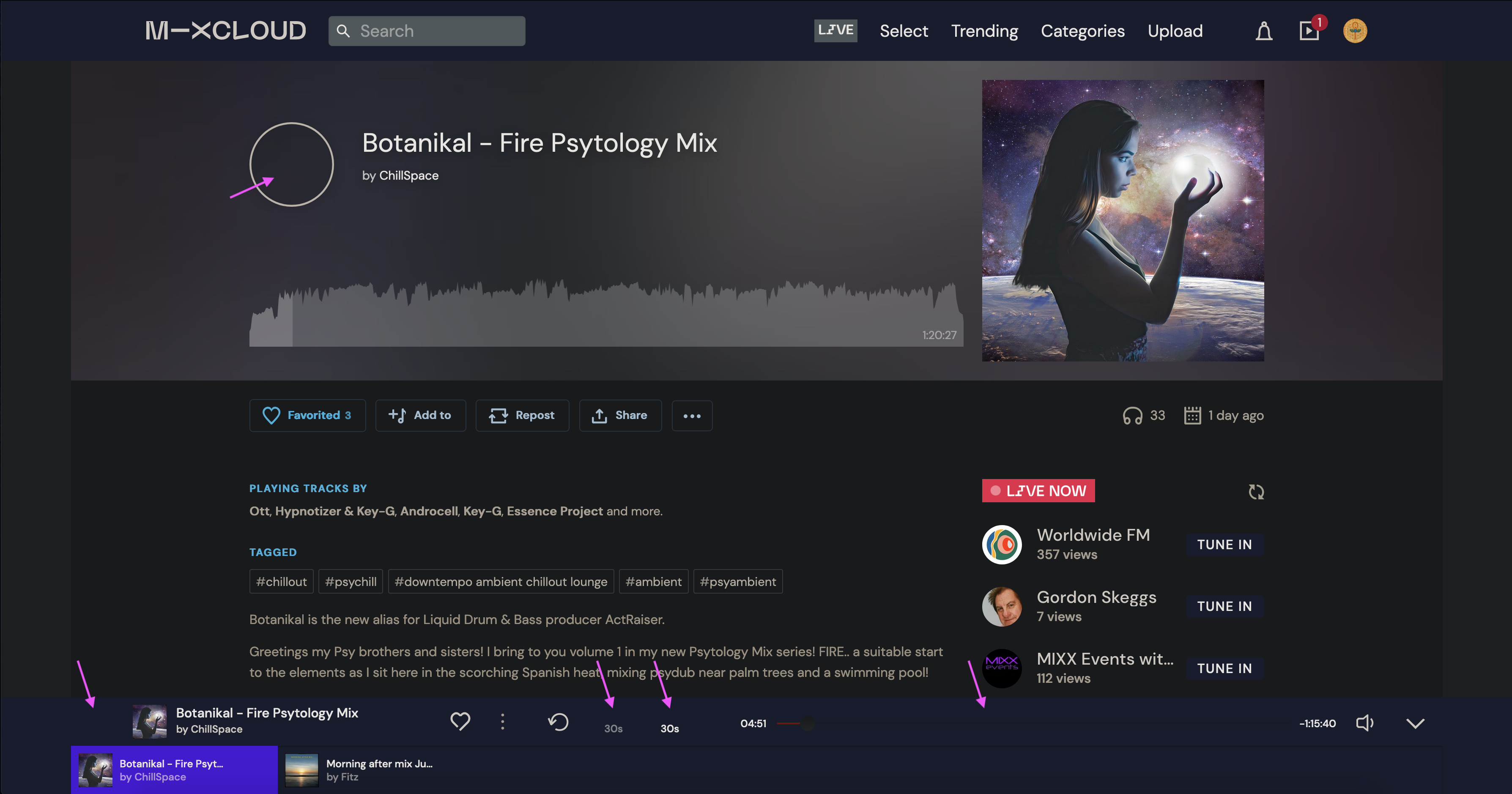Share the current mix
1512x794 pixels.
(x=620, y=415)
